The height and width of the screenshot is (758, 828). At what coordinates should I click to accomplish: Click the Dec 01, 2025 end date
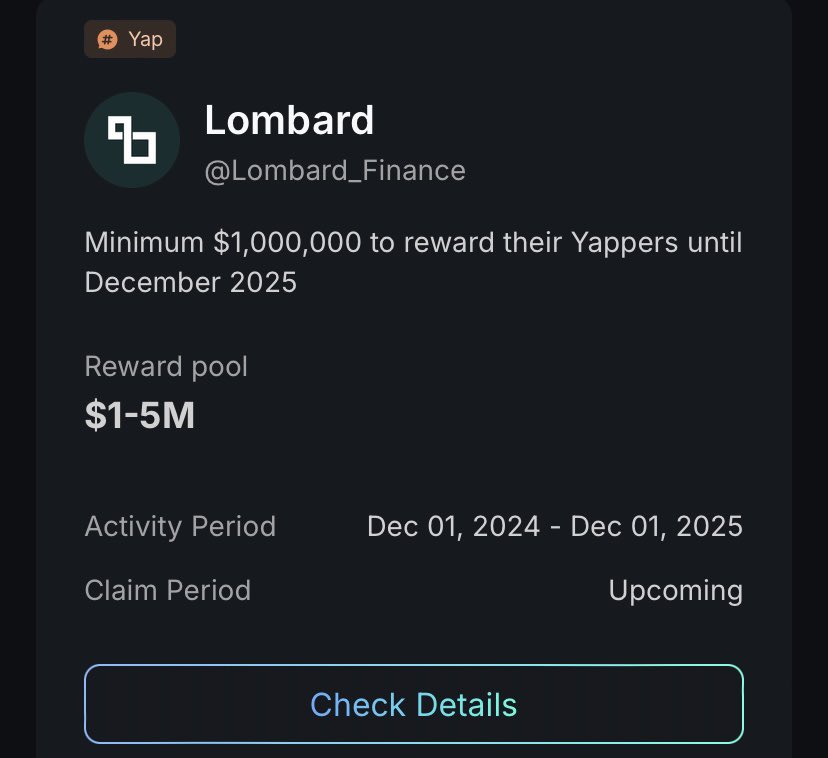657,527
